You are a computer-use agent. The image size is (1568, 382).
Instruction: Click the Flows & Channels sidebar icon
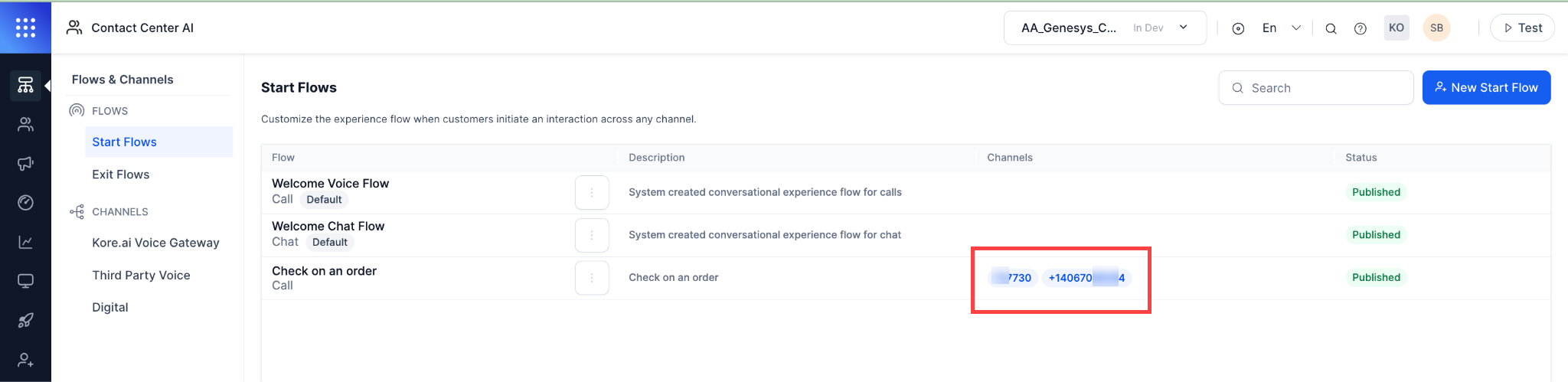(x=25, y=84)
